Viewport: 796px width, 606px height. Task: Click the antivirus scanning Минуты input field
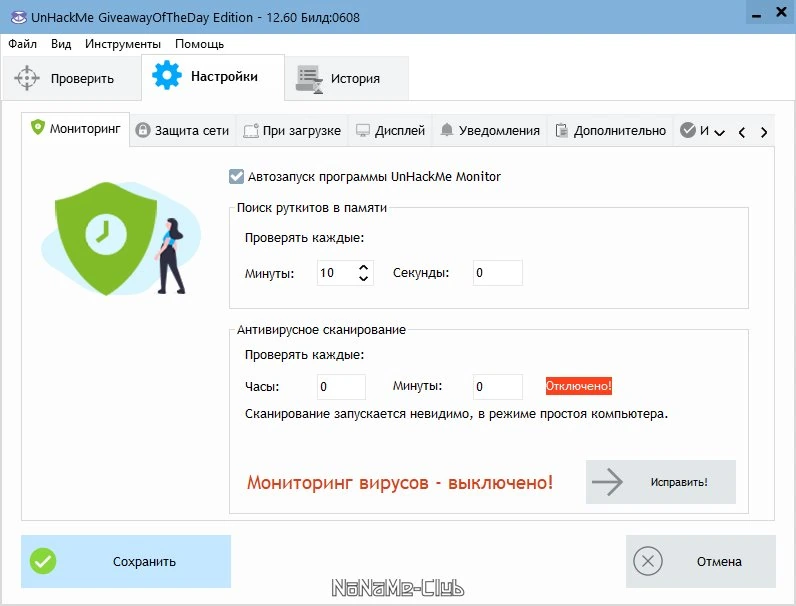[x=498, y=387]
